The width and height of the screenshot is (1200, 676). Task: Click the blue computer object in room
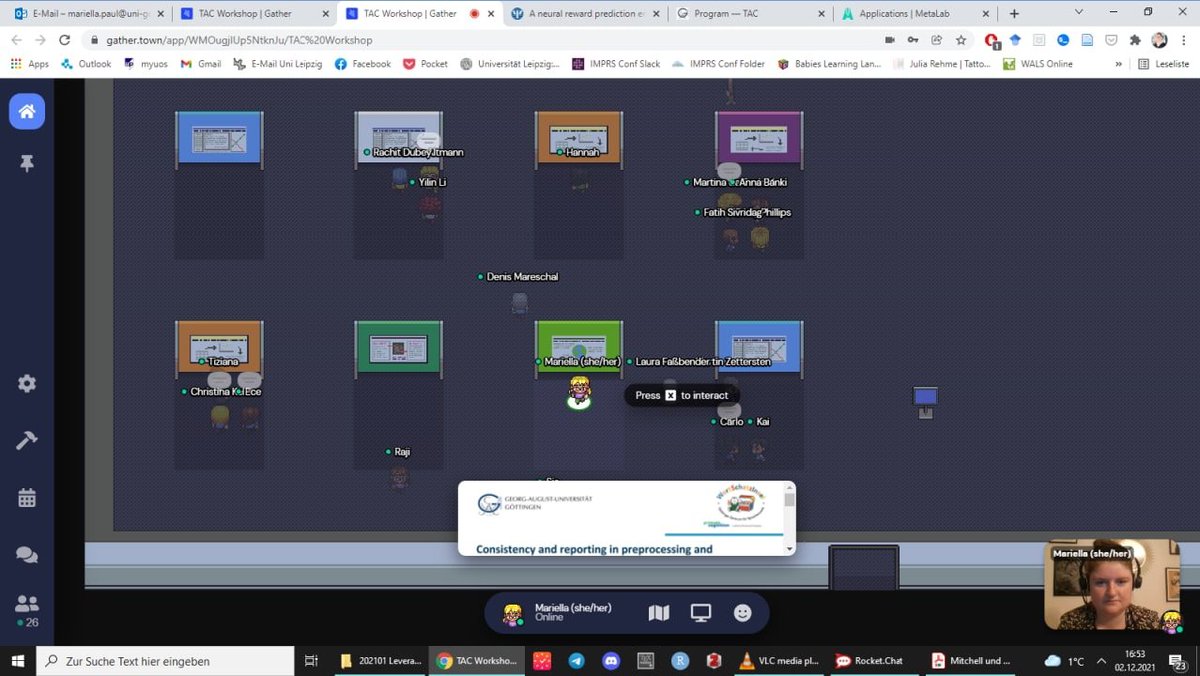925,402
